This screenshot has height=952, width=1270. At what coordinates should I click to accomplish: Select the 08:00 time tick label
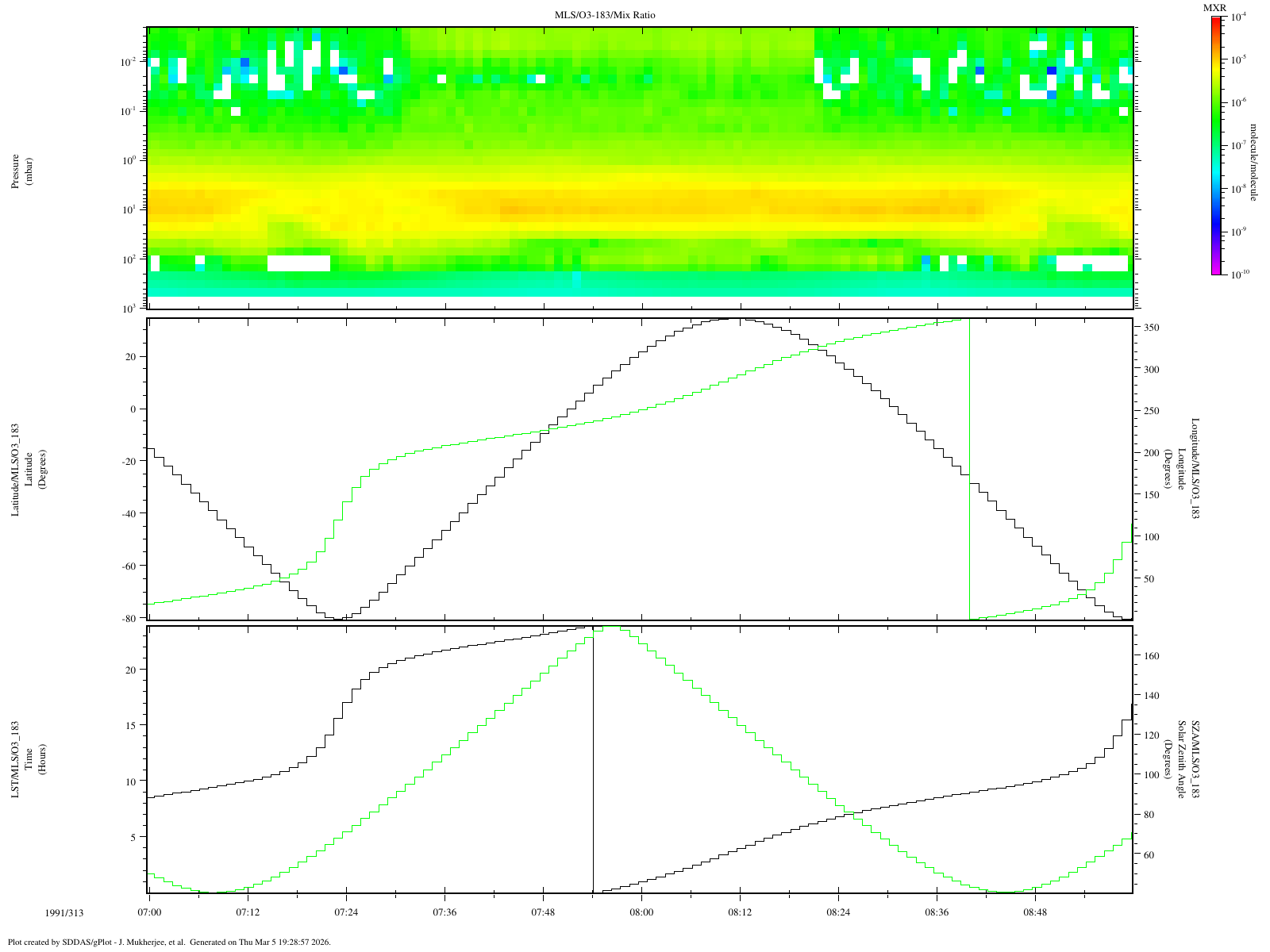tap(641, 913)
